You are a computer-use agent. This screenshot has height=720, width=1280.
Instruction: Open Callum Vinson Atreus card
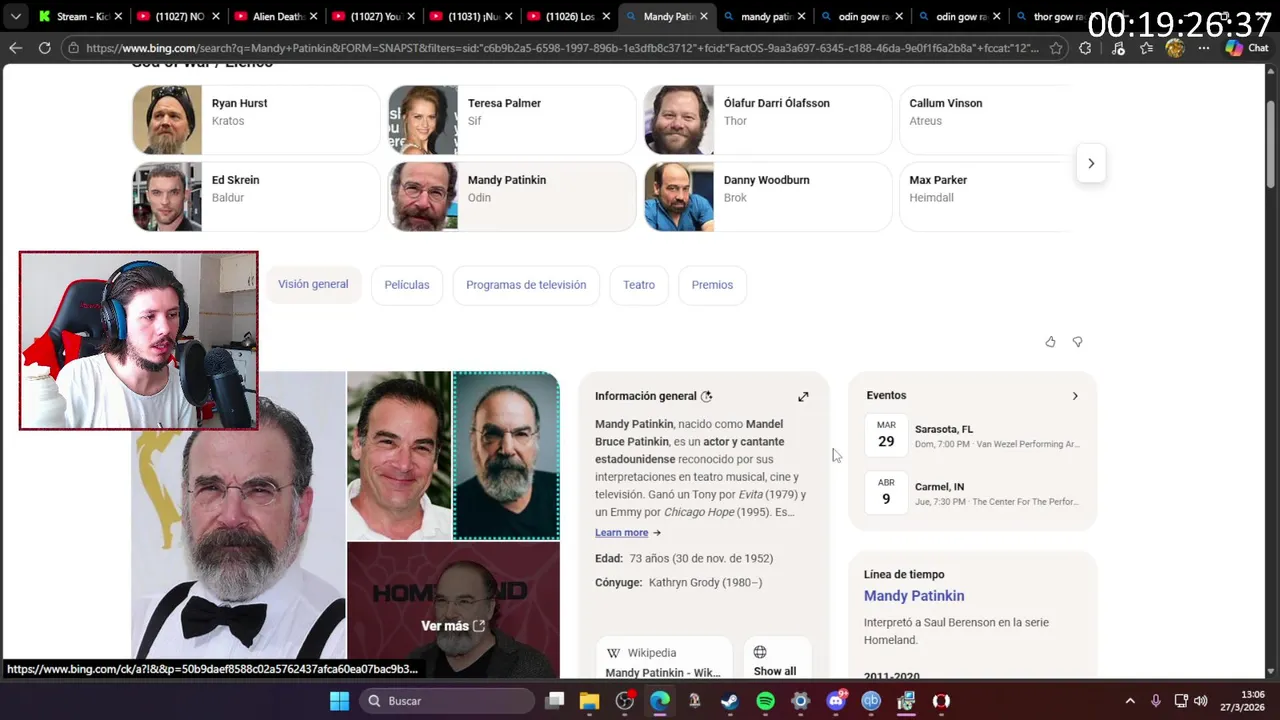pos(985,120)
